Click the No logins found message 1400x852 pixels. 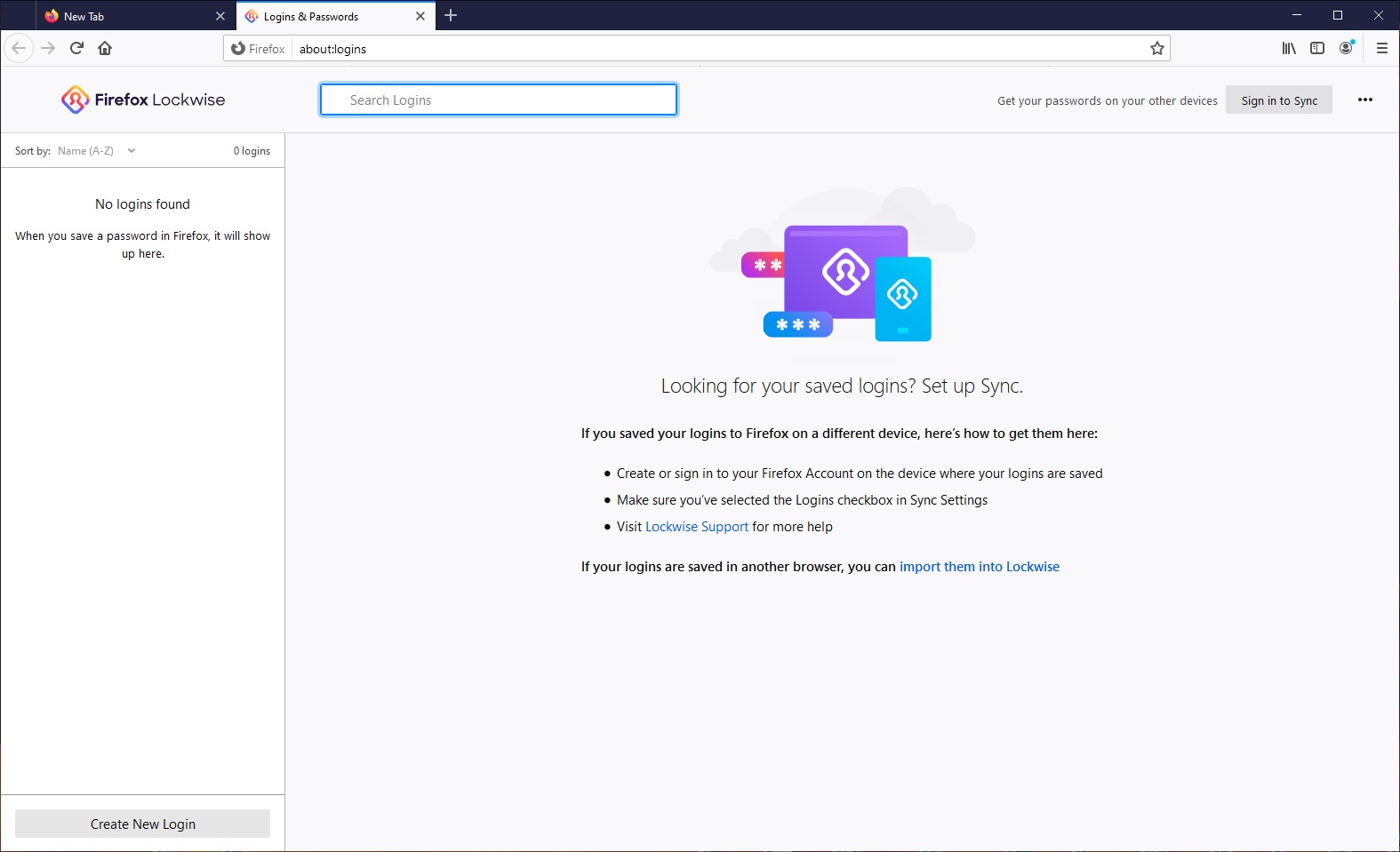click(143, 204)
